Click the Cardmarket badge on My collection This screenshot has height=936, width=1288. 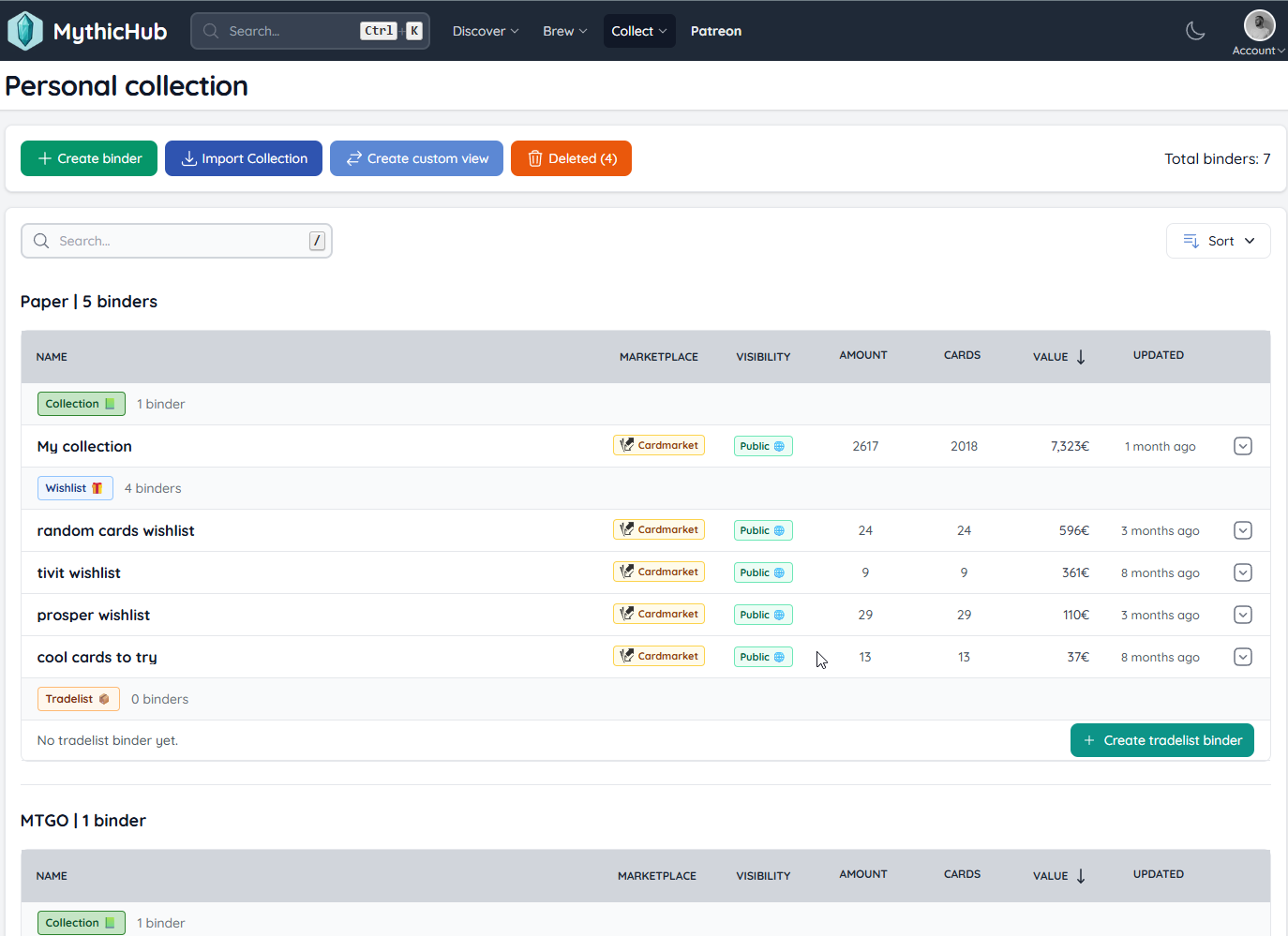tap(659, 445)
